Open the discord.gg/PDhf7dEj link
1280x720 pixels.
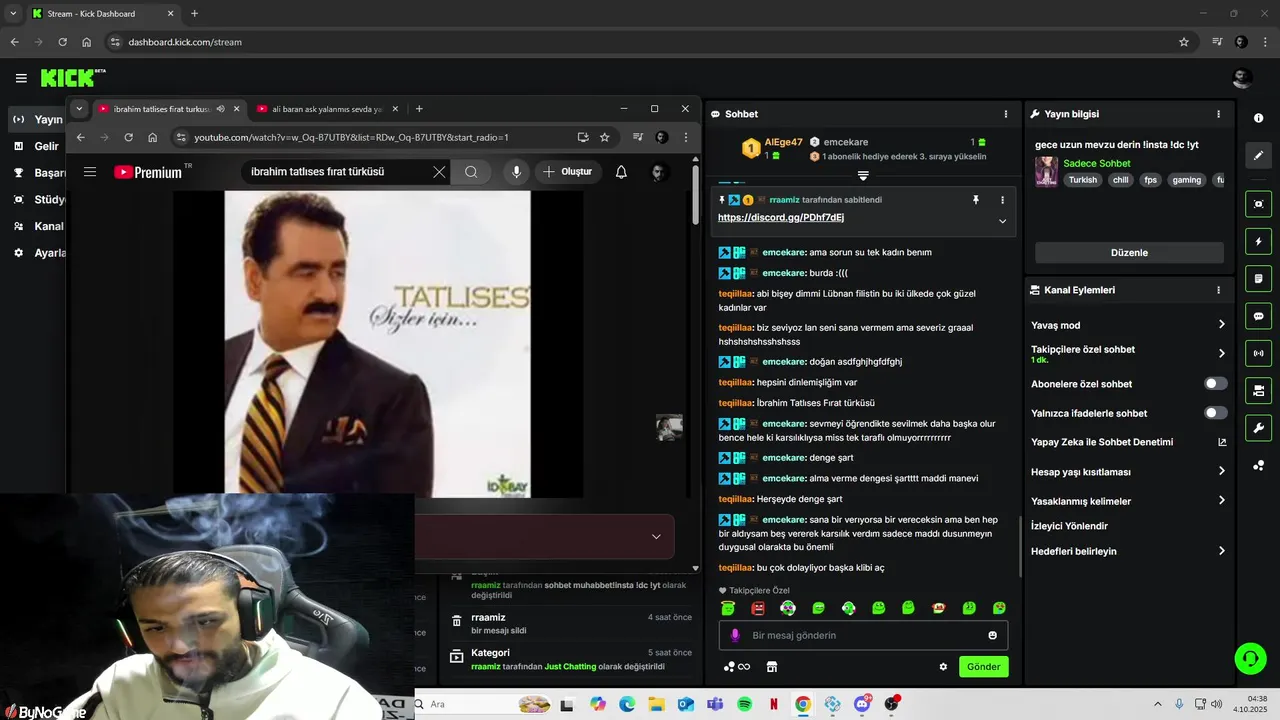click(781, 218)
